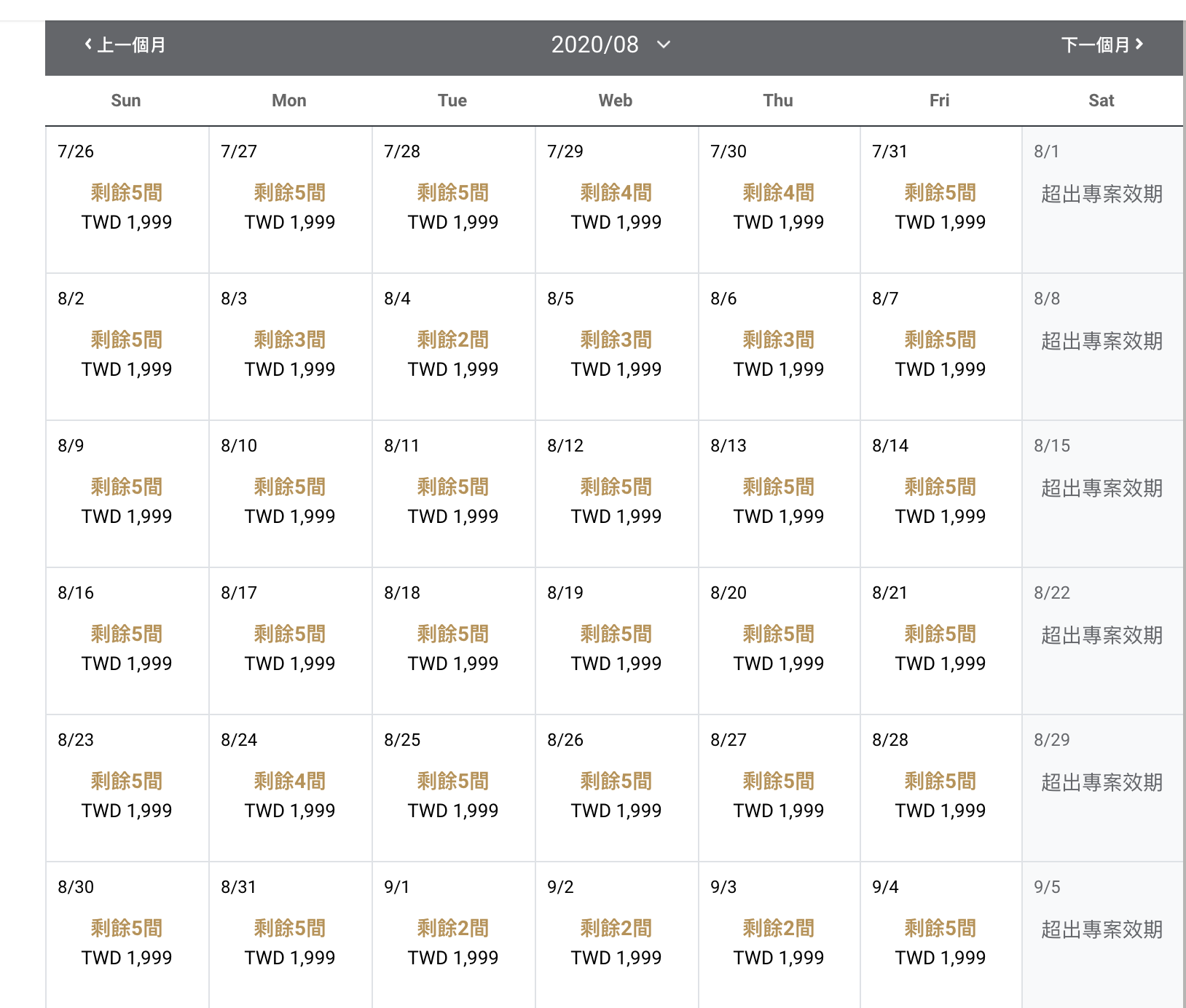This screenshot has width=1186, height=1008.
Task: Select the 9/4 date cell
Action: (940, 935)
